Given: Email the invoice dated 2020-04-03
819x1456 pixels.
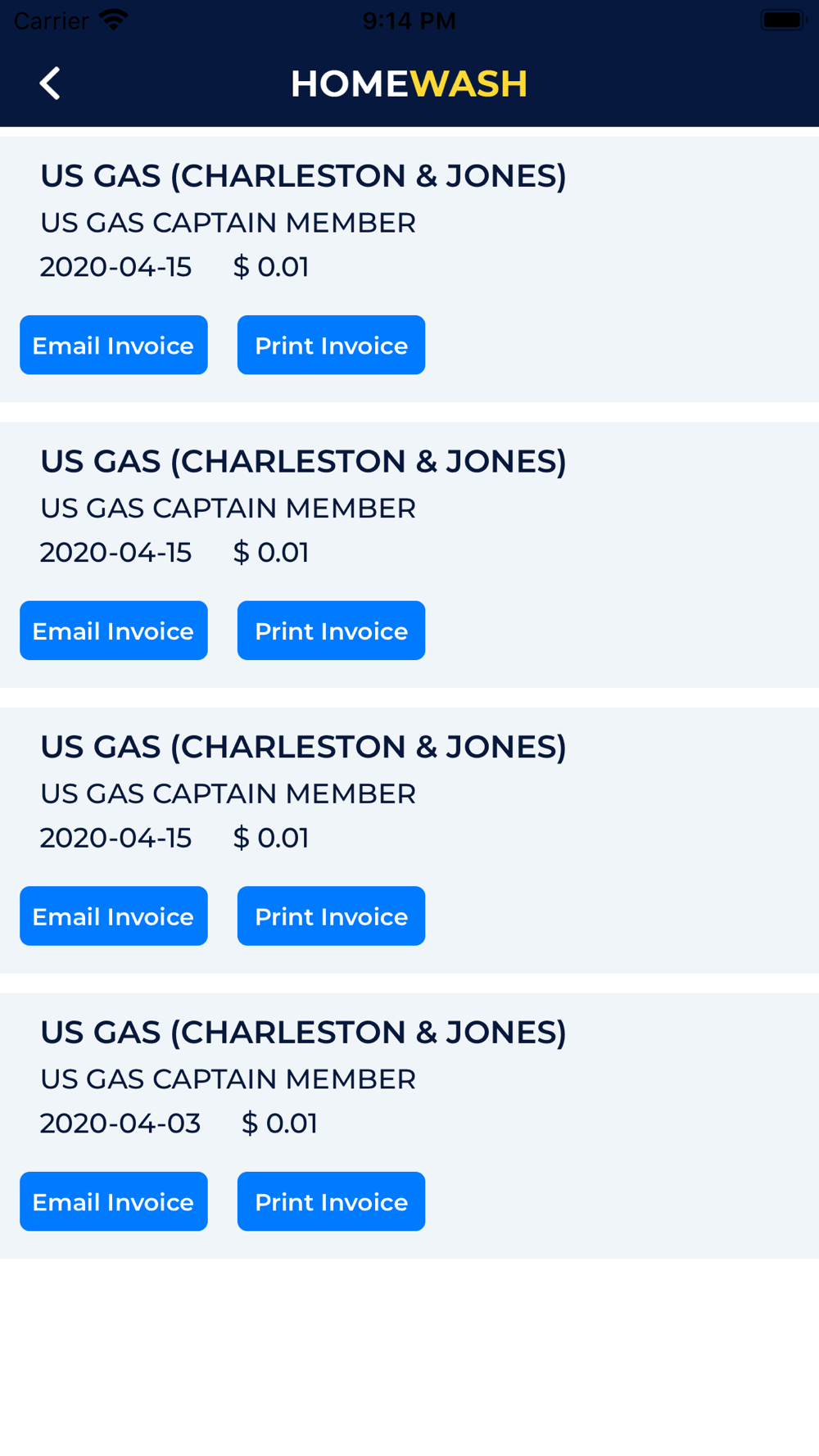Looking at the screenshot, I should 114,1201.
